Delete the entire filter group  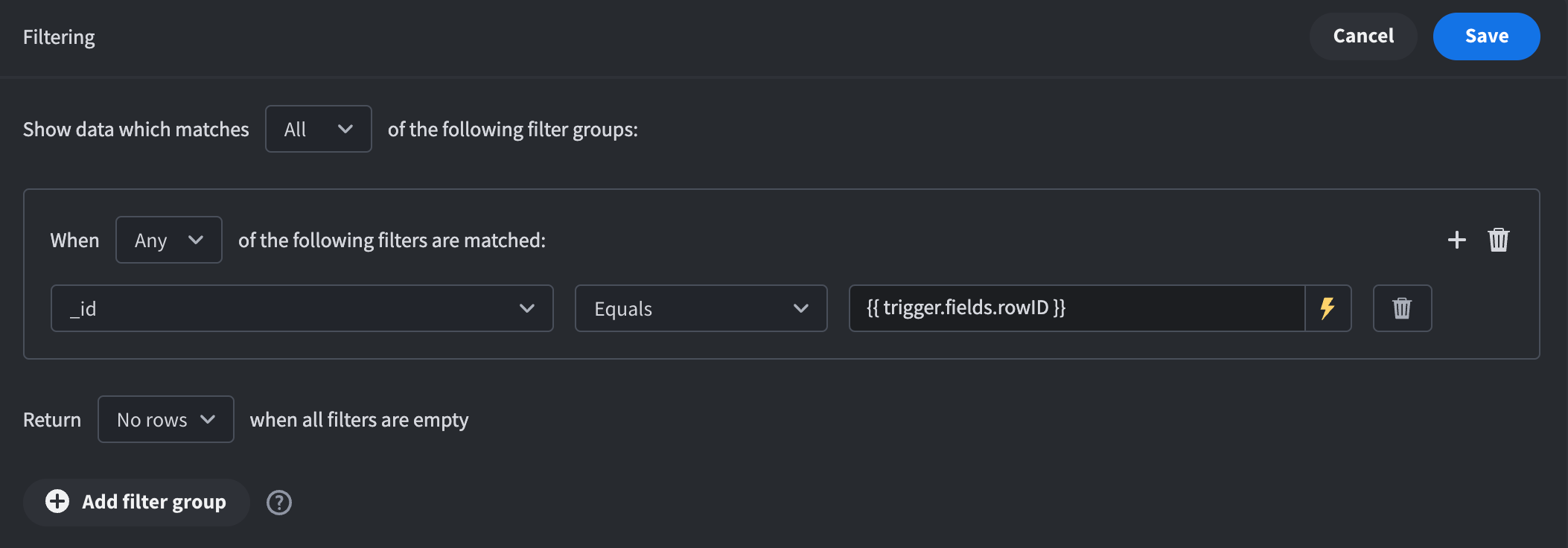[x=1498, y=240]
